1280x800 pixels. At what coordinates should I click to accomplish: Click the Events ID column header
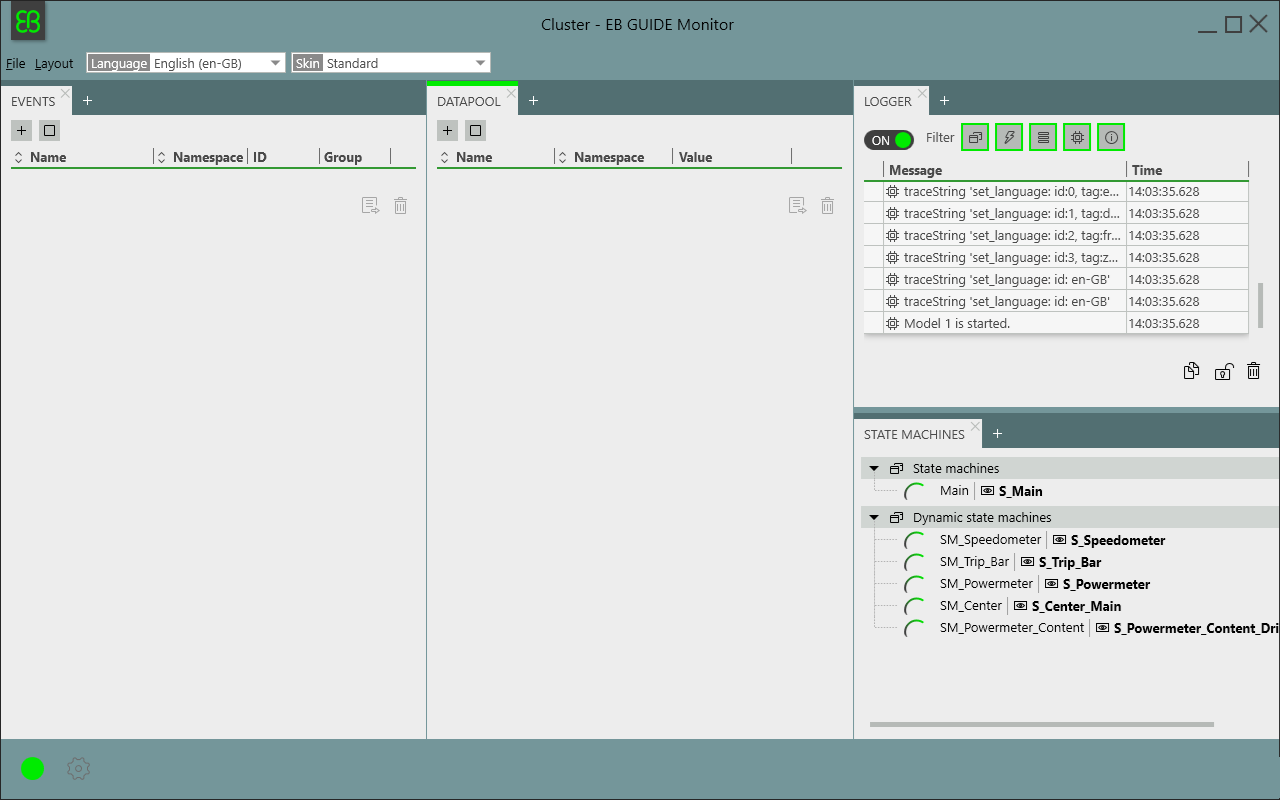284,157
